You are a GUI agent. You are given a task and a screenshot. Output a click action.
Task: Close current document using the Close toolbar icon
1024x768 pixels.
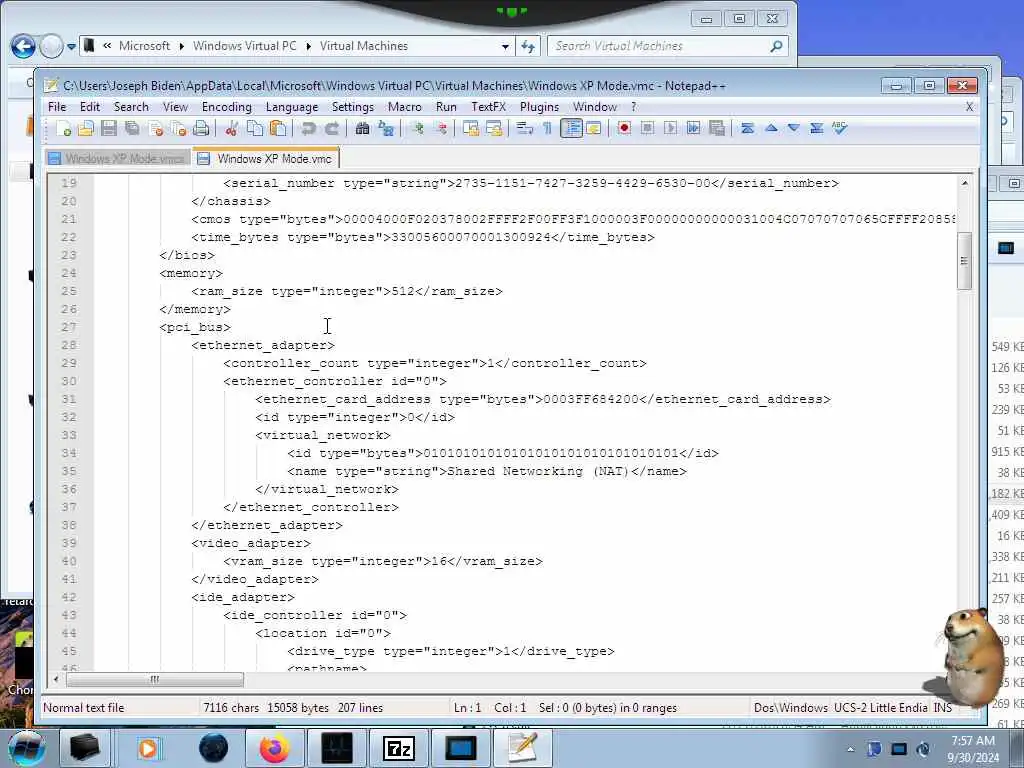[155, 129]
